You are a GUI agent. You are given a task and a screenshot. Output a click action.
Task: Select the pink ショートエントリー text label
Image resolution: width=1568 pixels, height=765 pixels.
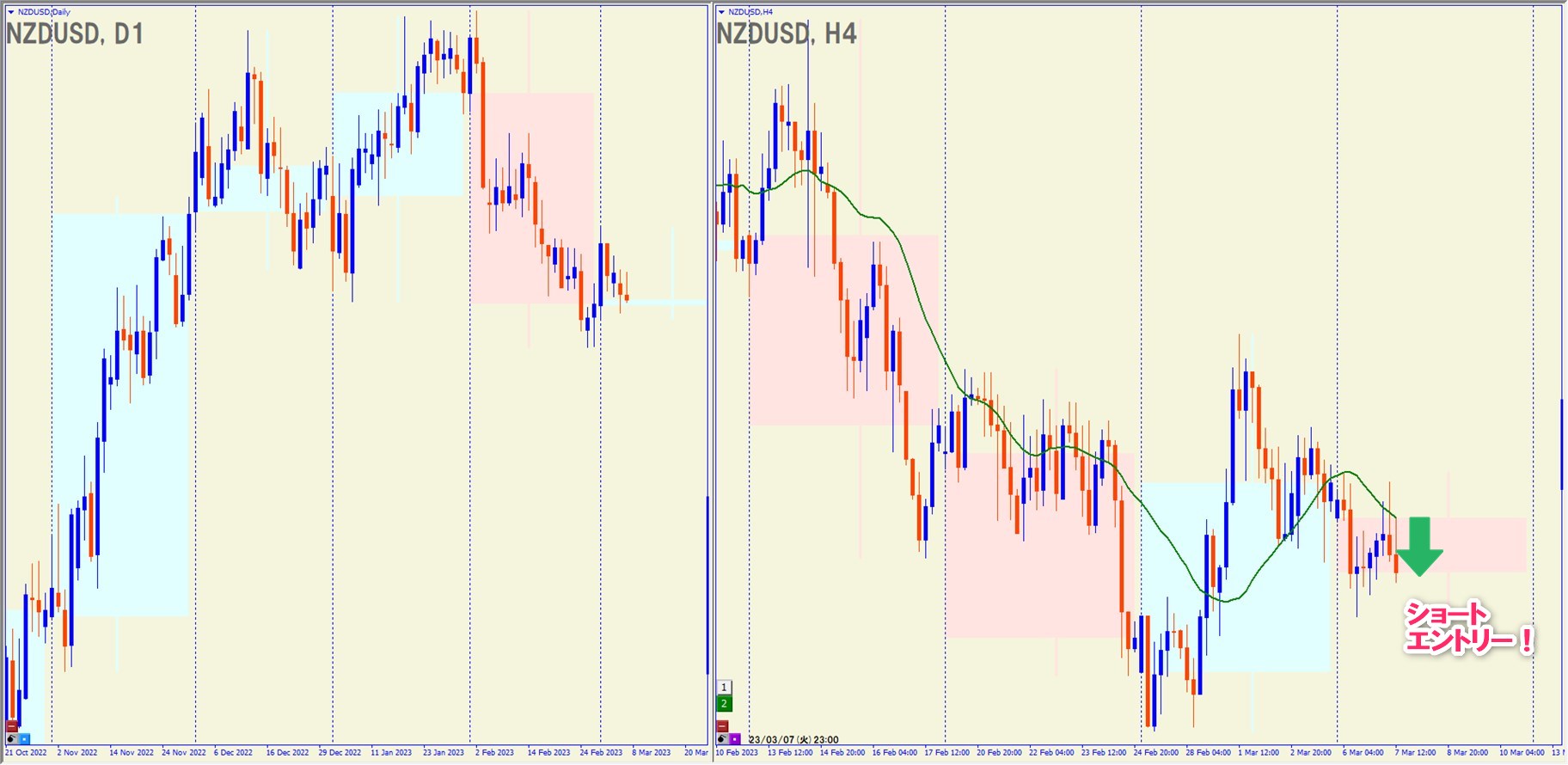coord(1467,627)
